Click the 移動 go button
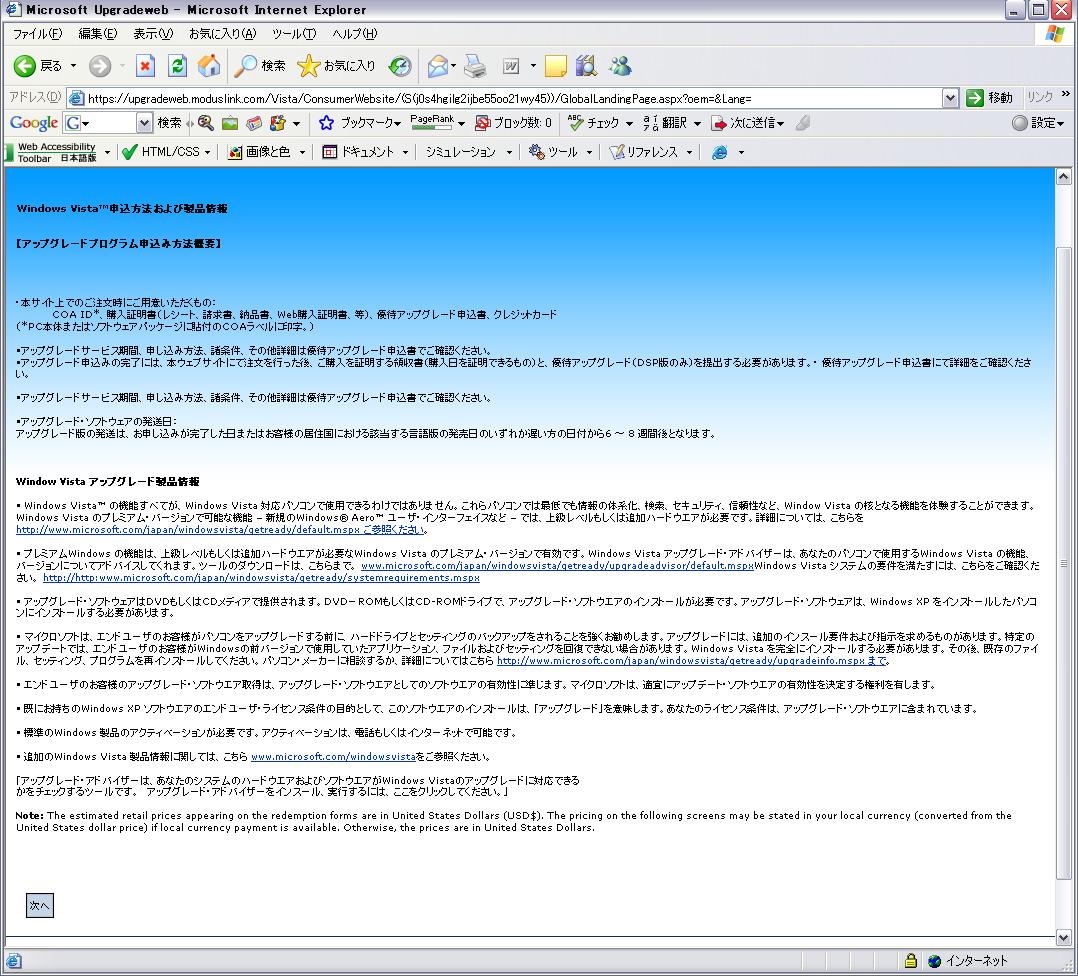Screen dimensions: 1078x976 pyautogui.click(x=989, y=98)
